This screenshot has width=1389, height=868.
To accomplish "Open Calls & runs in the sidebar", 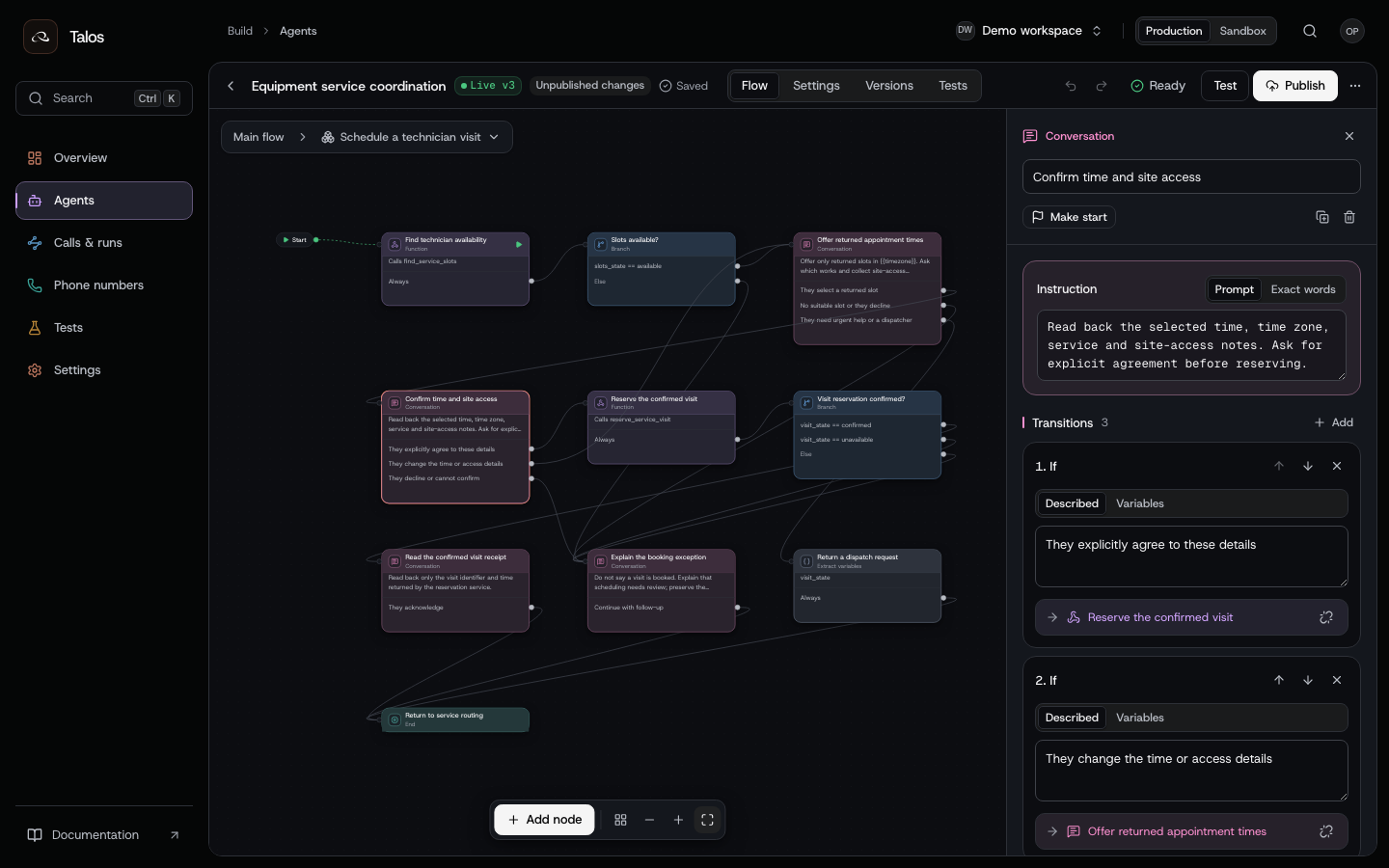I will pyautogui.click(x=104, y=243).
